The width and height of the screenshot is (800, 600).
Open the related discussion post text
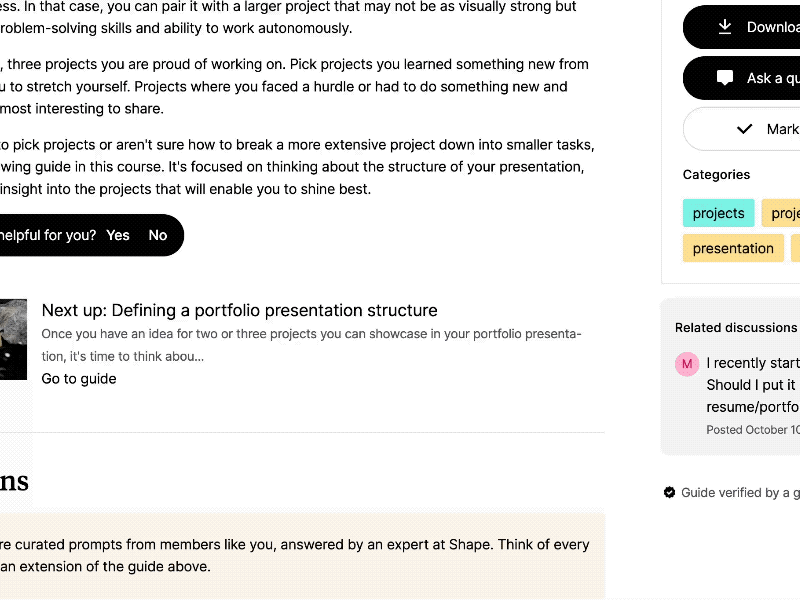point(752,385)
